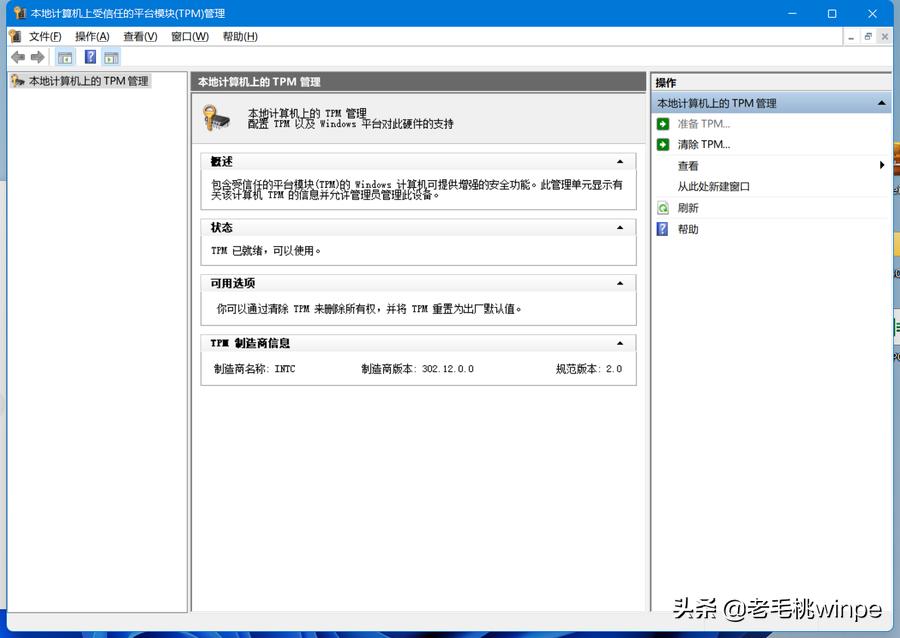Click the forward navigation arrow in toolbar
The image size is (900, 638).
coord(38,57)
